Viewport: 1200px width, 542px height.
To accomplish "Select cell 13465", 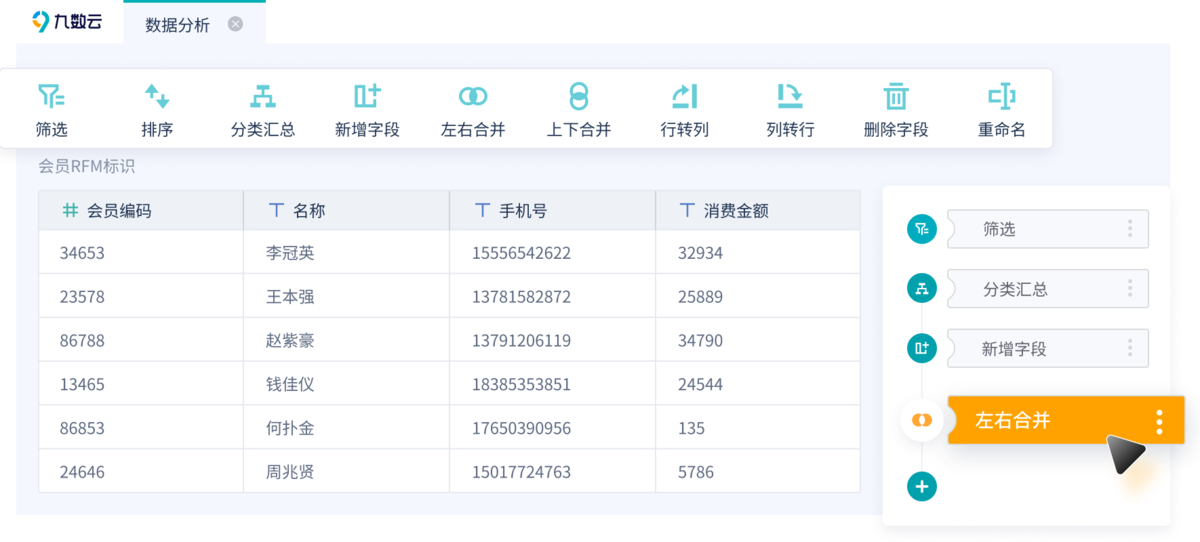I will (141, 384).
